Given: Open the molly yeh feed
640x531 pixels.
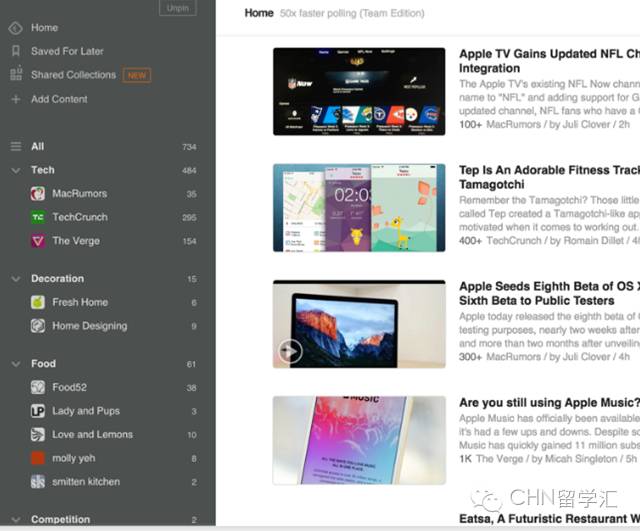Looking at the screenshot, I should [73, 458].
